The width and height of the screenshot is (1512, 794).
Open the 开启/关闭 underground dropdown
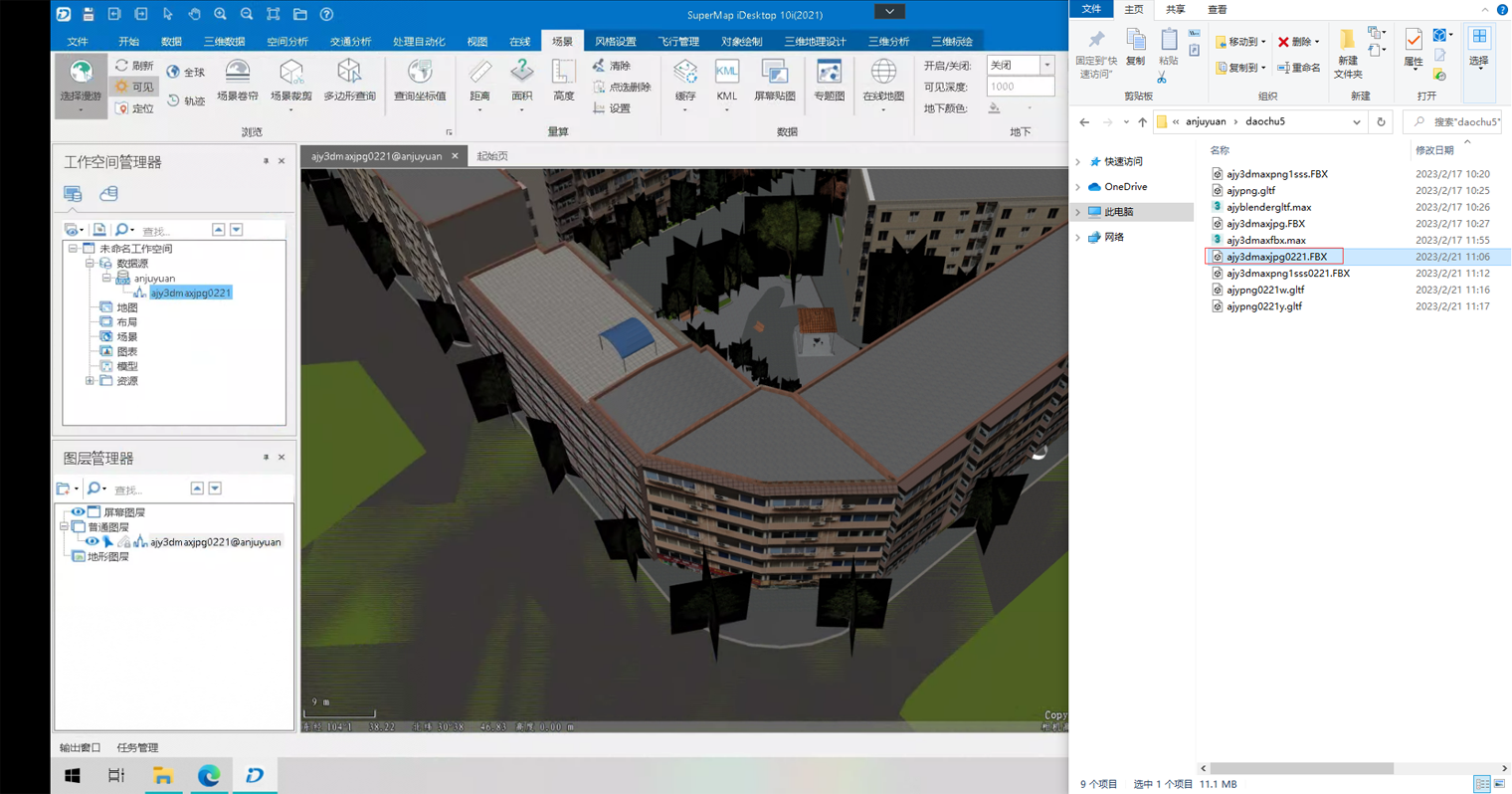[x=1046, y=65]
